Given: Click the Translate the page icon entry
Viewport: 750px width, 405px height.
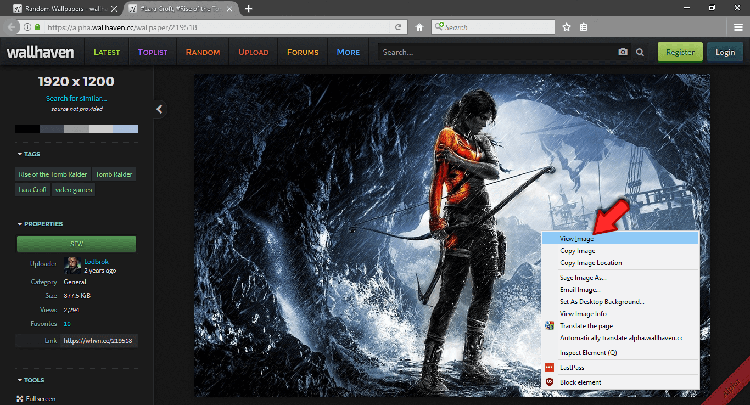Looking at the screenshot, I should (x=550, y=326).
